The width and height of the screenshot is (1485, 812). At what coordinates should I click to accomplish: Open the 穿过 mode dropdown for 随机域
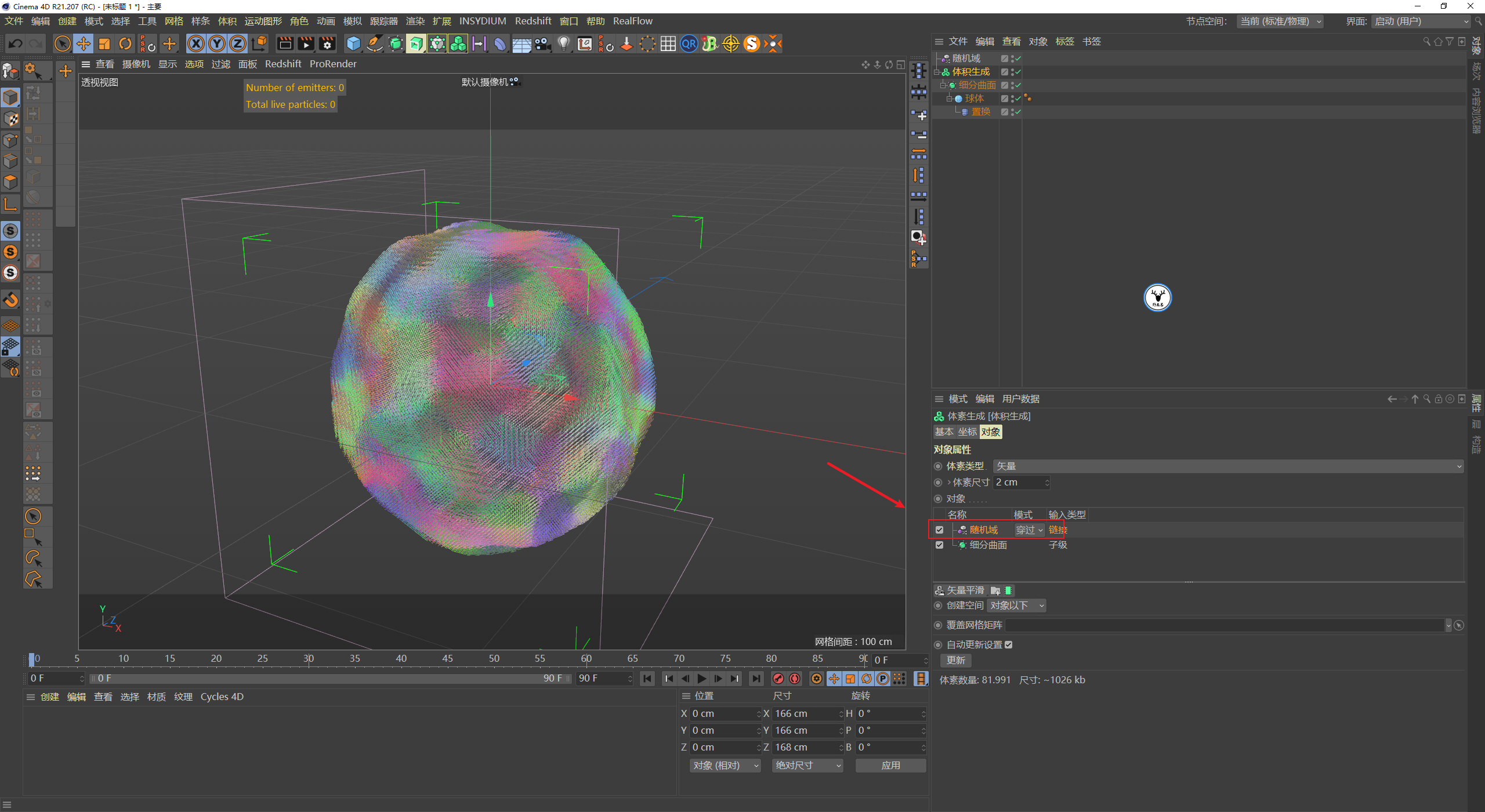tap(1029, 530)
